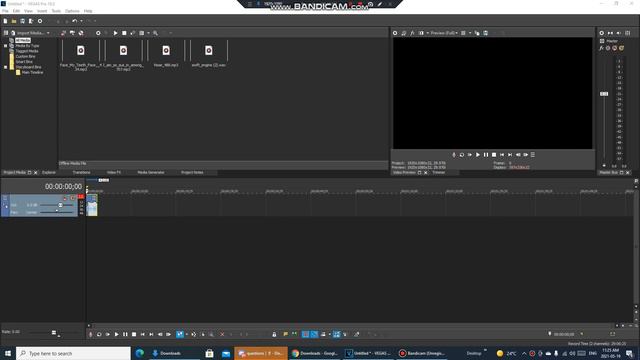The width and height of the screenshot is (640, 360).
Task: Pause playback in the video preview window
Action: [486, 155]
